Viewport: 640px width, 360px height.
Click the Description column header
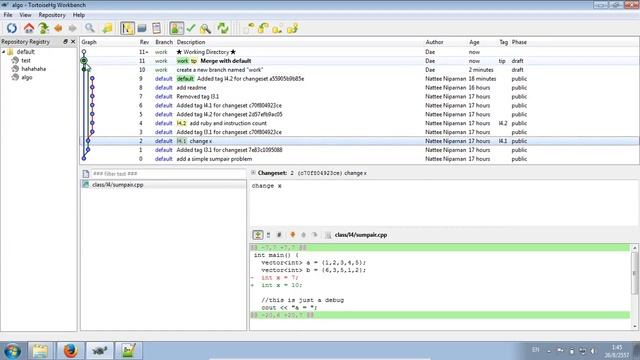pos(191,42)
